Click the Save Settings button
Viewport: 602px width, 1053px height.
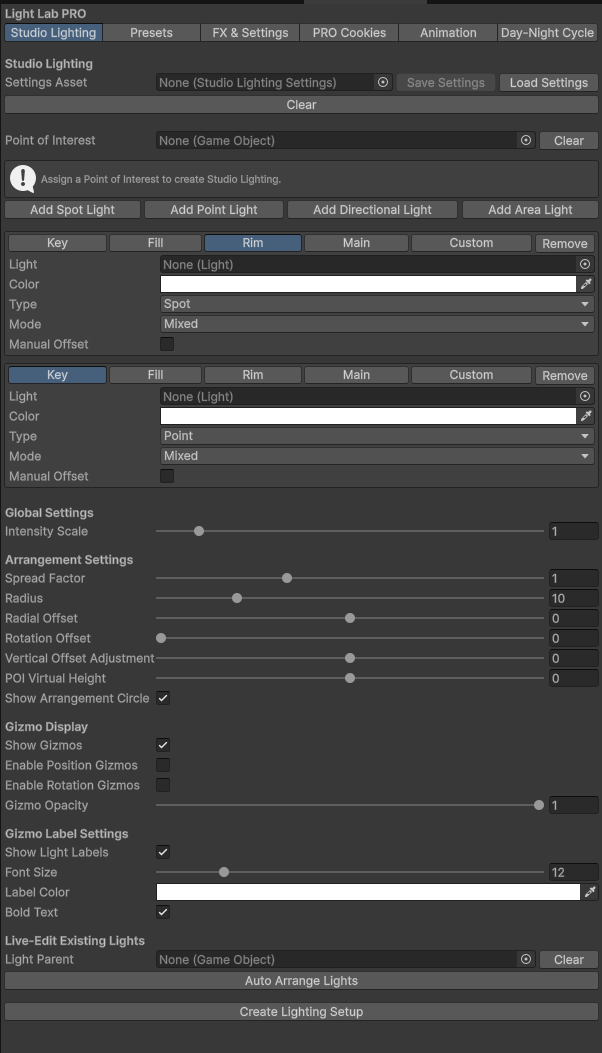445,83
